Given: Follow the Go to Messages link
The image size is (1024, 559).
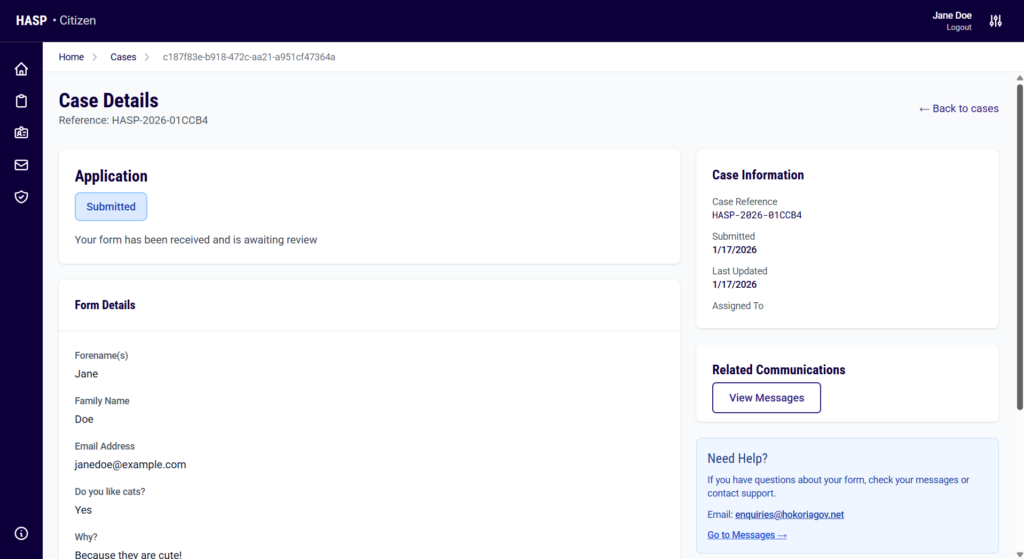Looking at the screenshot, I should click(746, 535).
